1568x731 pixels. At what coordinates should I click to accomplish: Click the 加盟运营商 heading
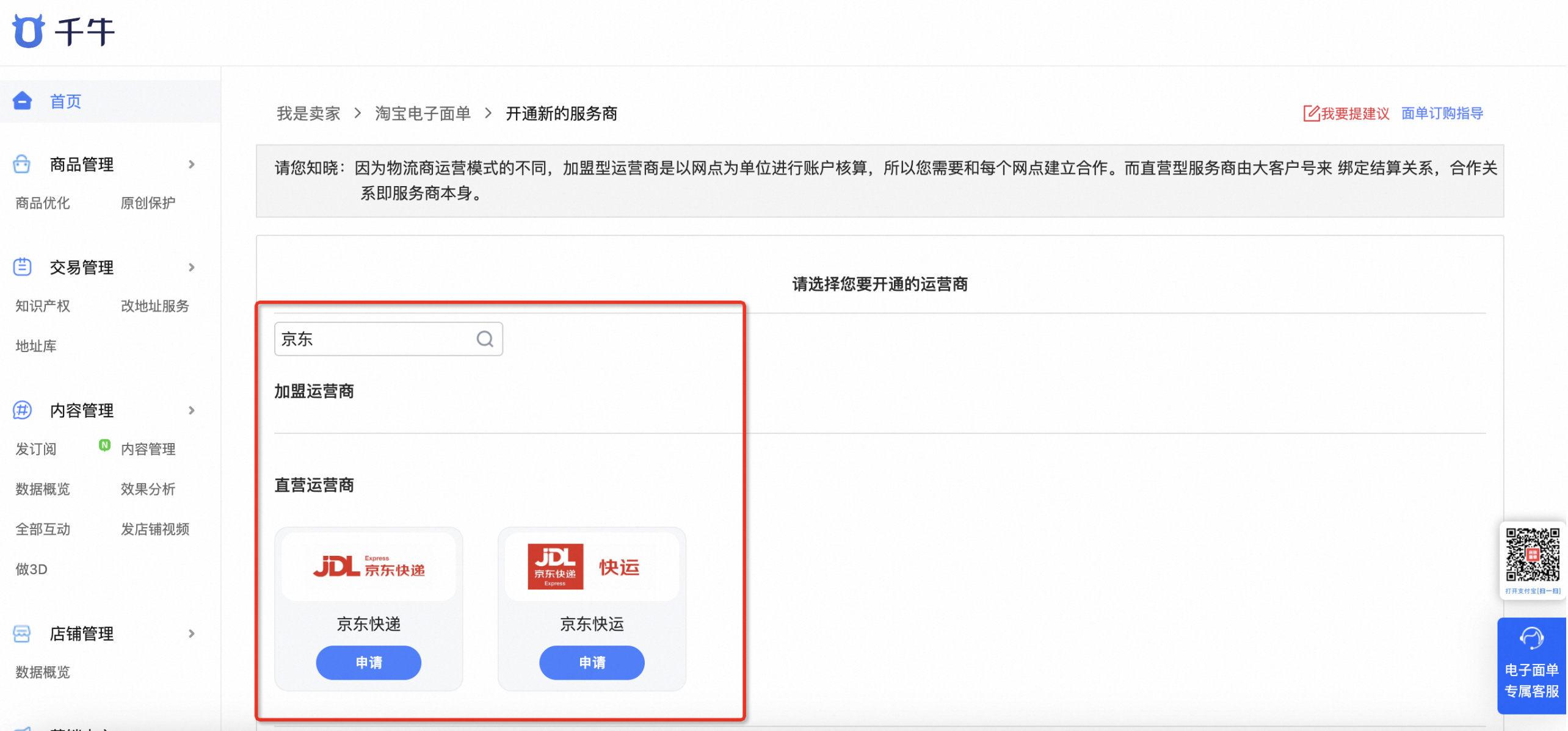(x=314, y=392)
